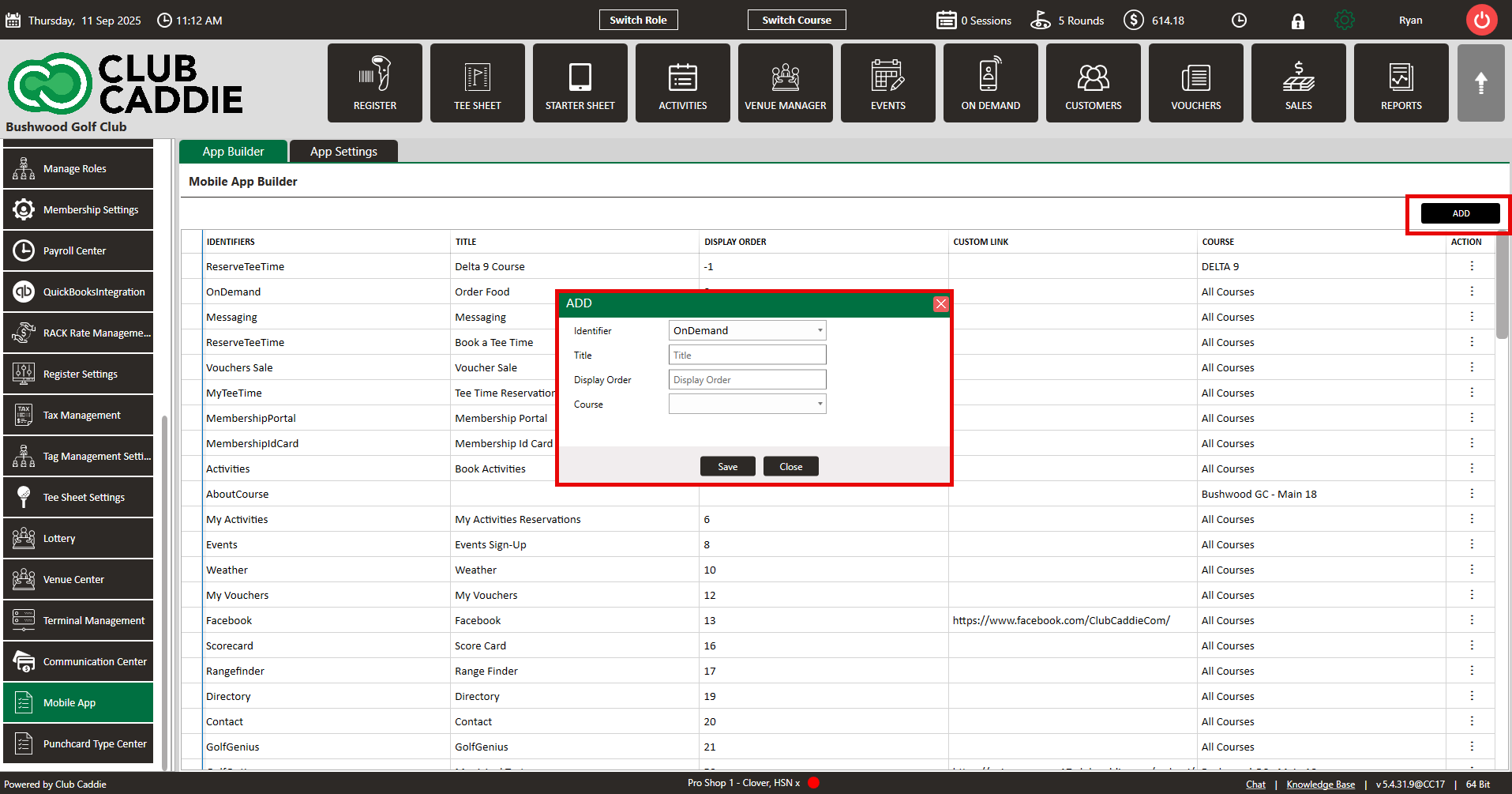Open Venue Center in sidebar
Image resolution: width=1512 pixels, height=794 pixels.
point(78,579)
